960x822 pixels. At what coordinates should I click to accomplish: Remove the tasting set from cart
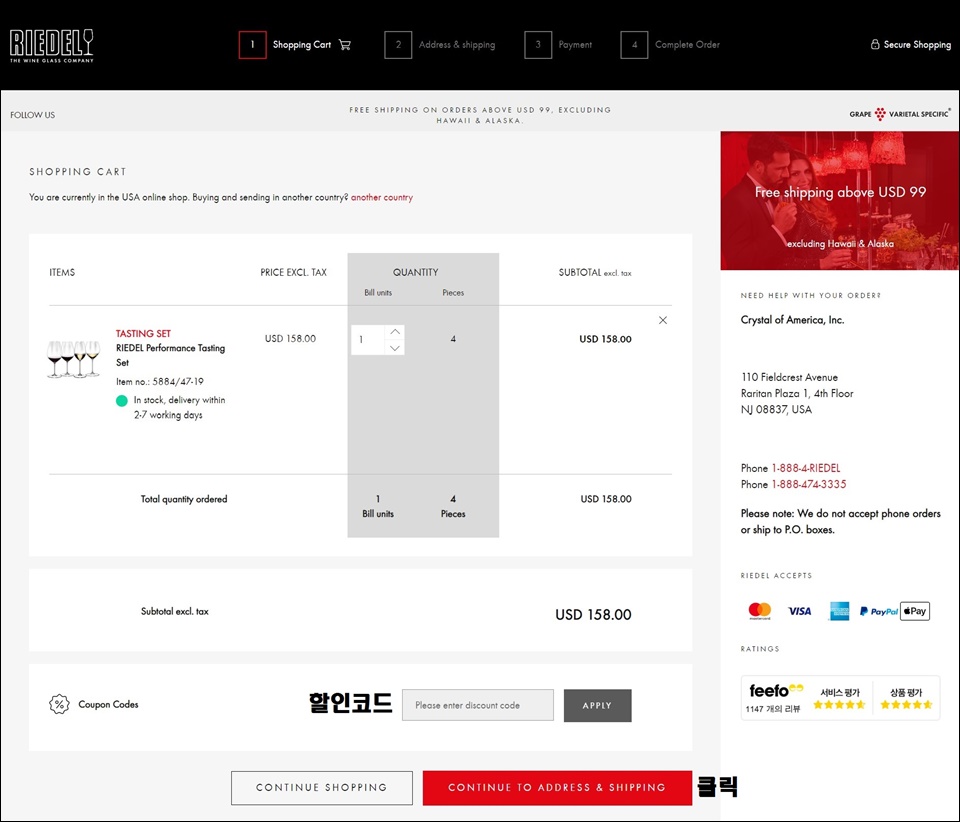(x=662, y=320)
